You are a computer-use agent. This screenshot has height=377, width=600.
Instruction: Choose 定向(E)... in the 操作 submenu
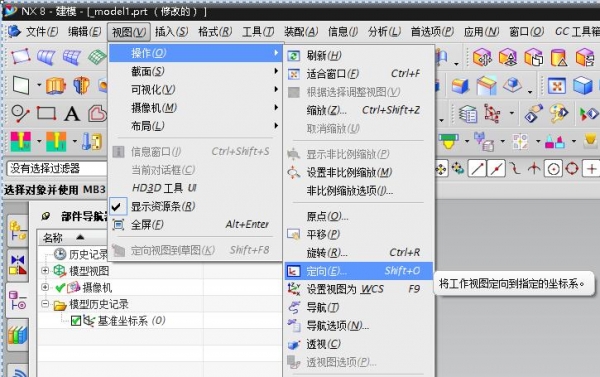[359, 271]
